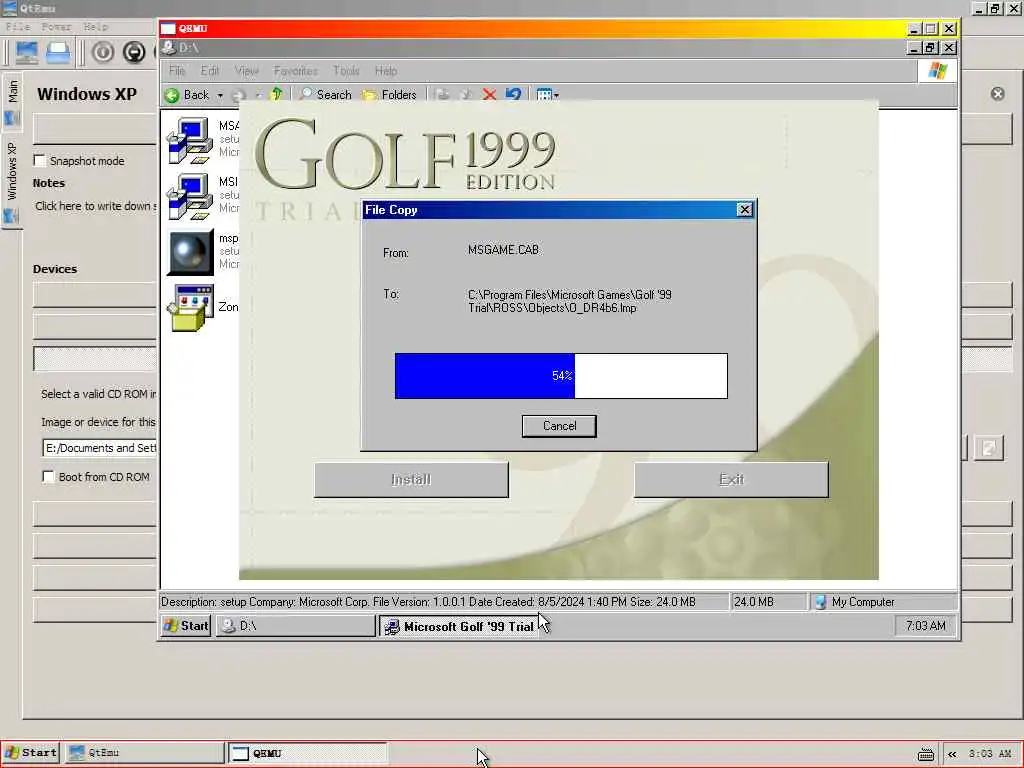Click the QEMU host taskbar button
The width and height of the screenshot is (1024, 768).
(308, 753)
